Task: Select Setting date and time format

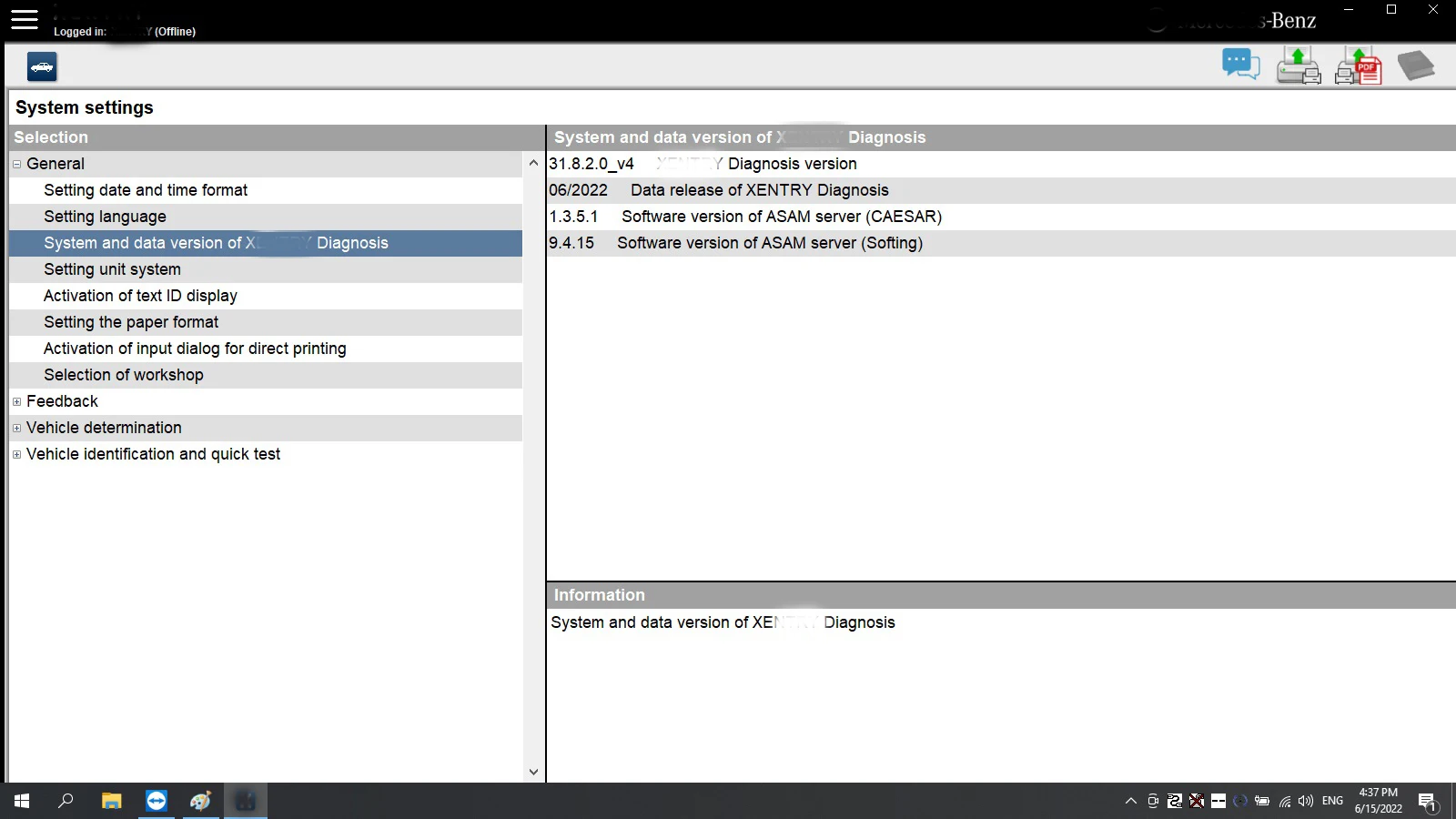Action: pyautogui.click(x=266, y=190)
